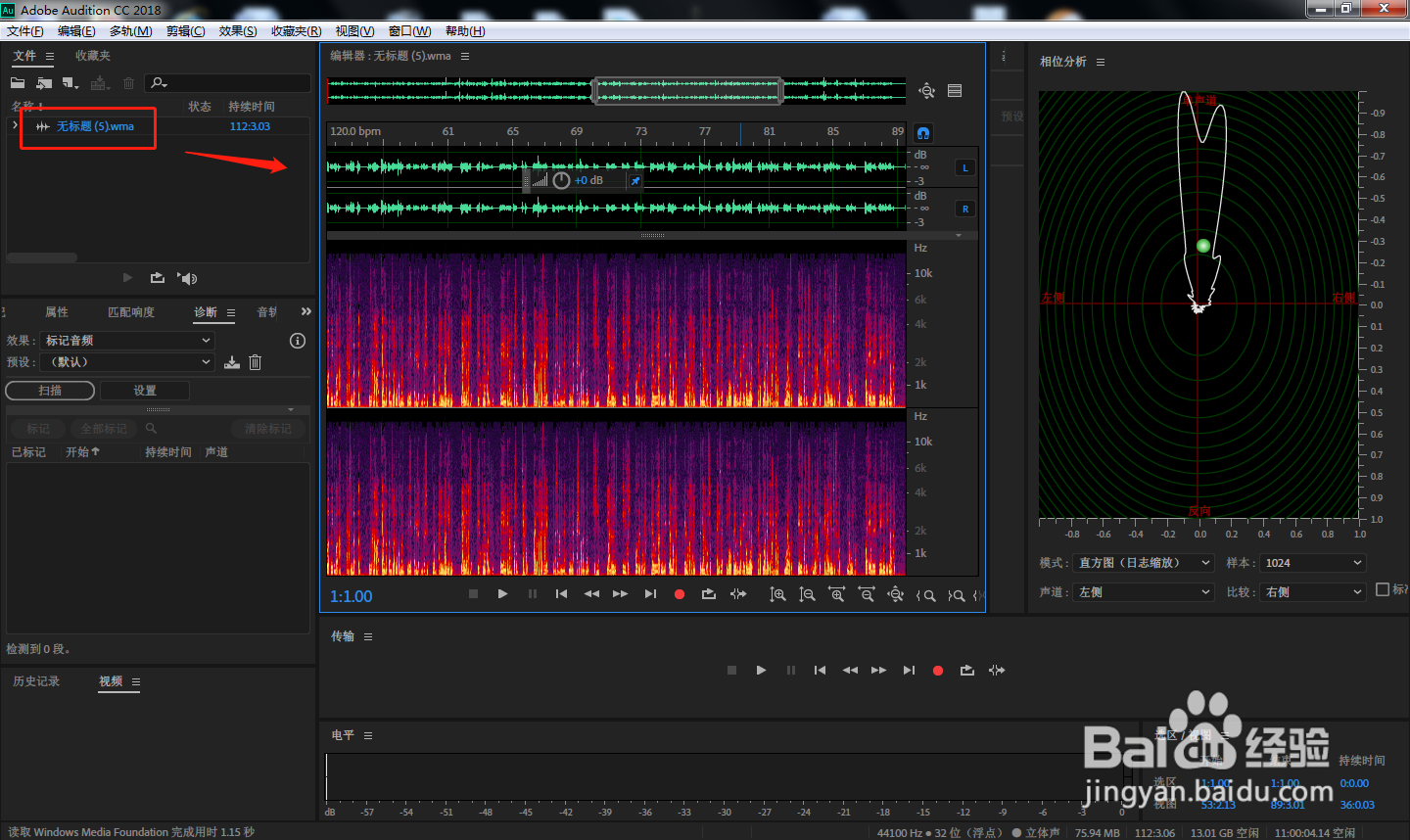The image size is (1410, 840).
Task: Open the 效果(S) menu
Action: tap(238, 31)
